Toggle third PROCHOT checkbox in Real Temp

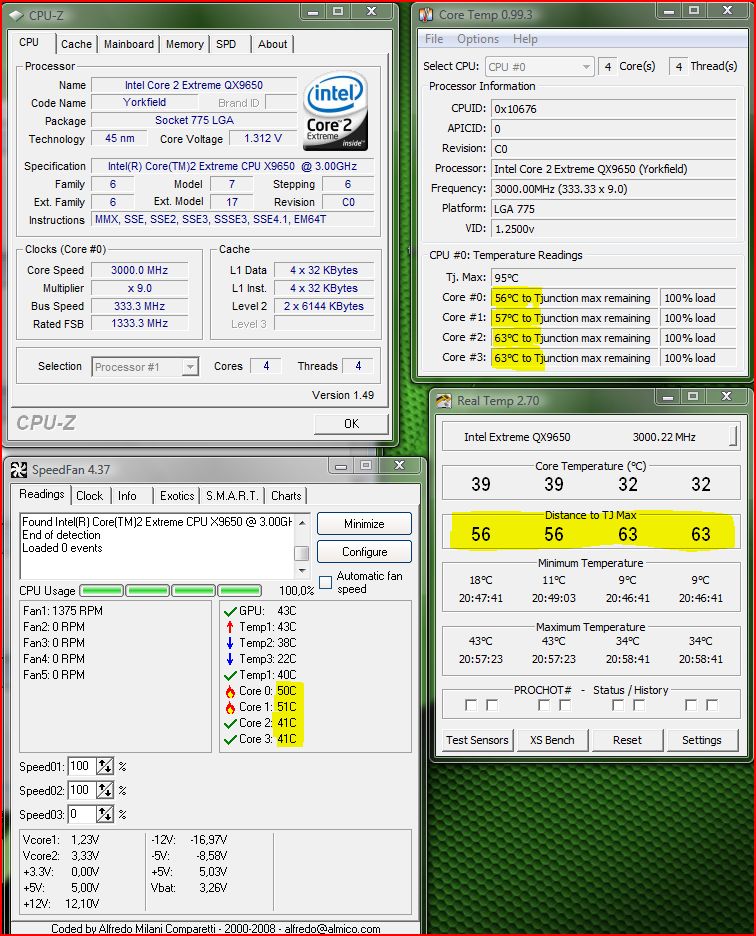coord(544,705)
